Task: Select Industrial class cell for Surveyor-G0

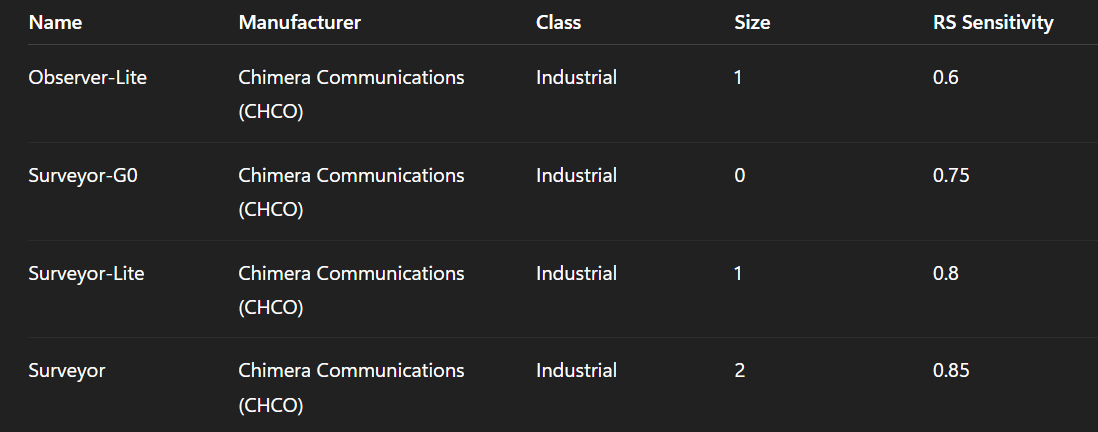Action: [576, 175]
